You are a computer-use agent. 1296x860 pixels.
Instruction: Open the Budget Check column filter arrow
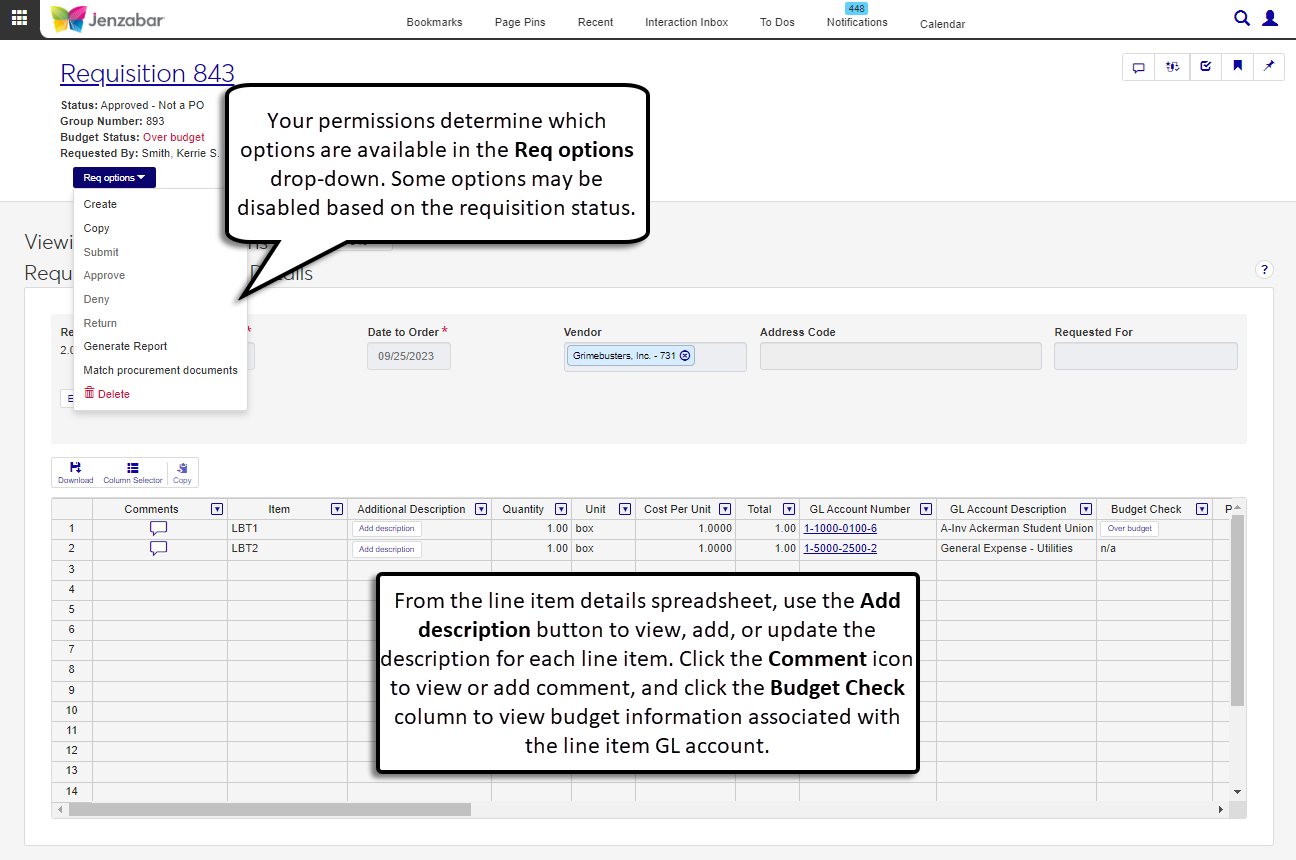(1202, 509)
